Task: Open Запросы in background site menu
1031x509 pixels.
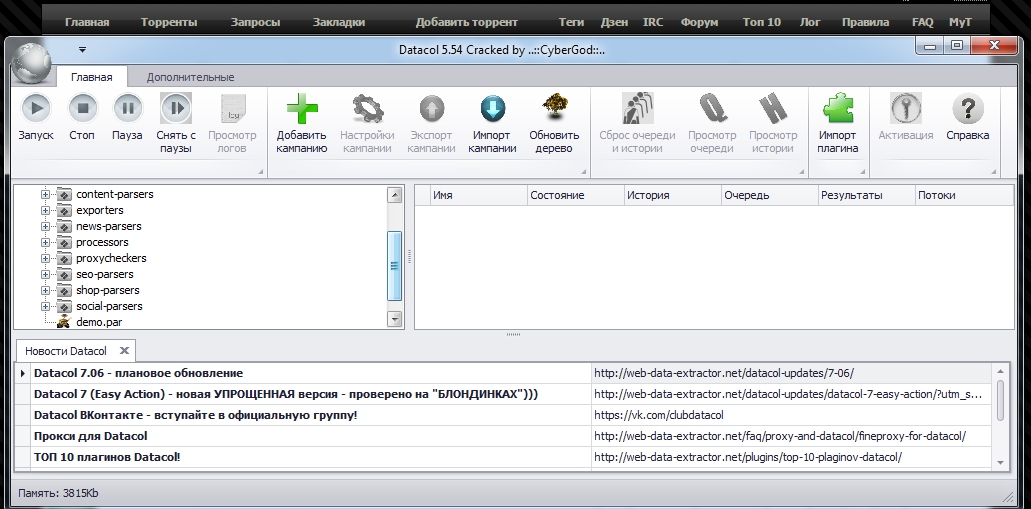Action: (255, 22)
